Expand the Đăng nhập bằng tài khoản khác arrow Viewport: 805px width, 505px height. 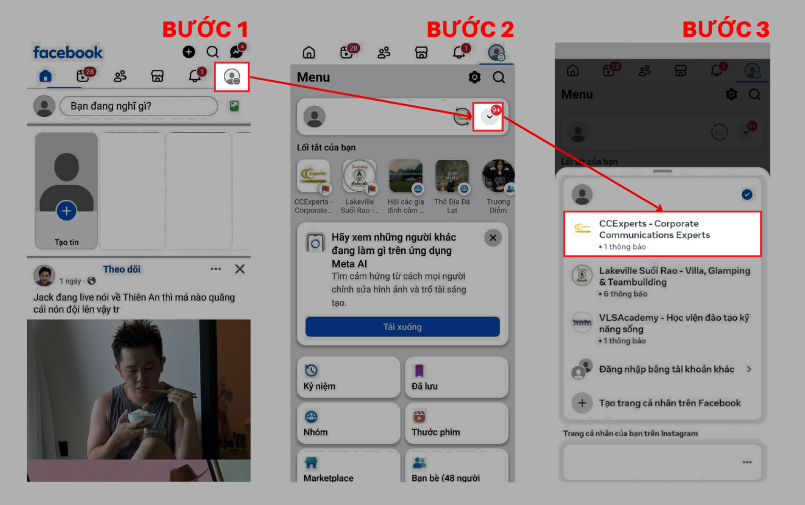pyautogui.click(x=749, y=369)
